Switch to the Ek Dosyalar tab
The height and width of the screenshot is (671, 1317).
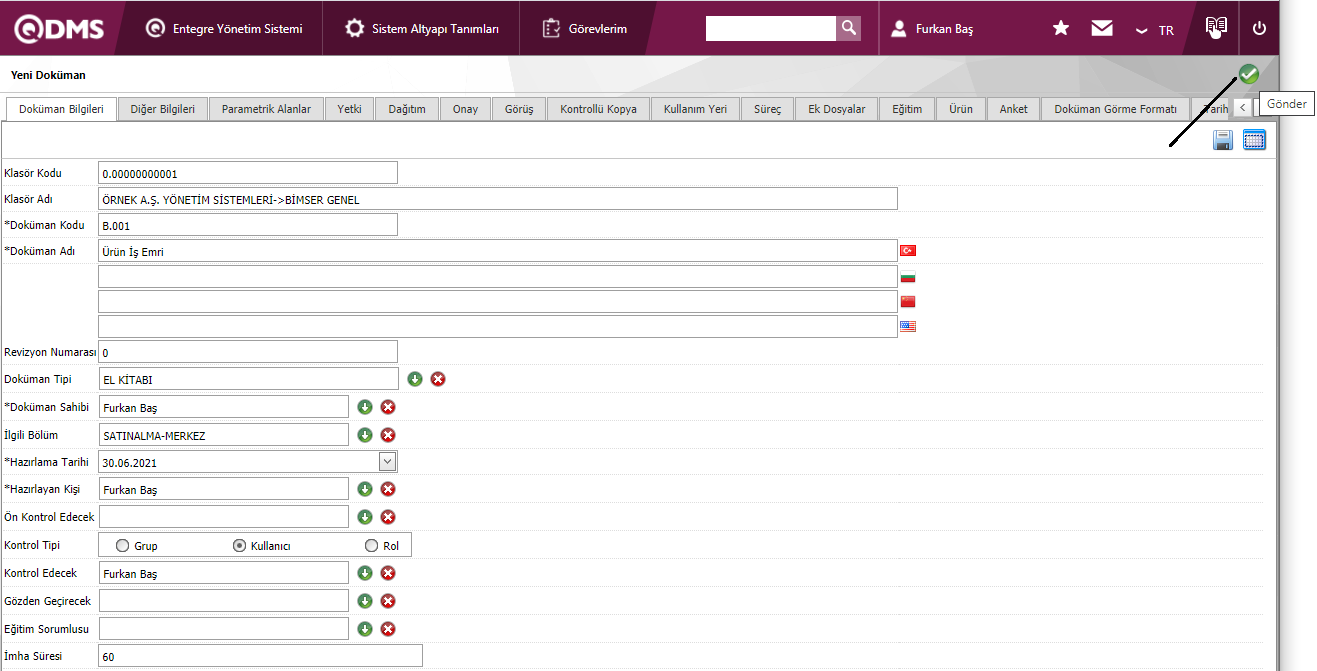(836, 109)
